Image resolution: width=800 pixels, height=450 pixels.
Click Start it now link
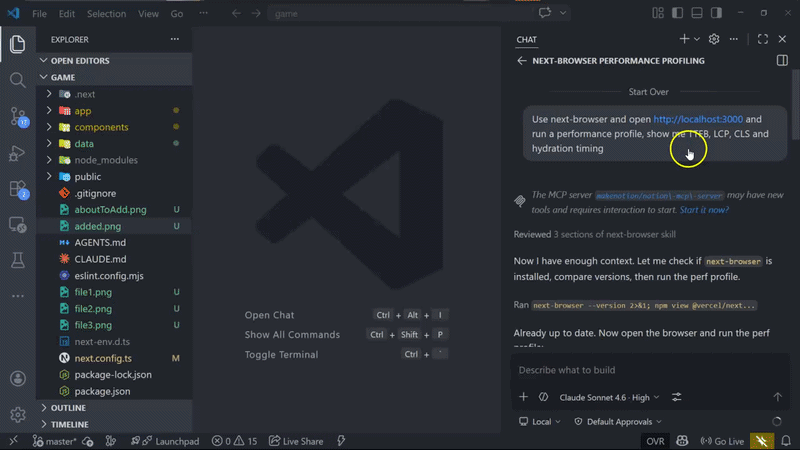click(x=704, y=210)
